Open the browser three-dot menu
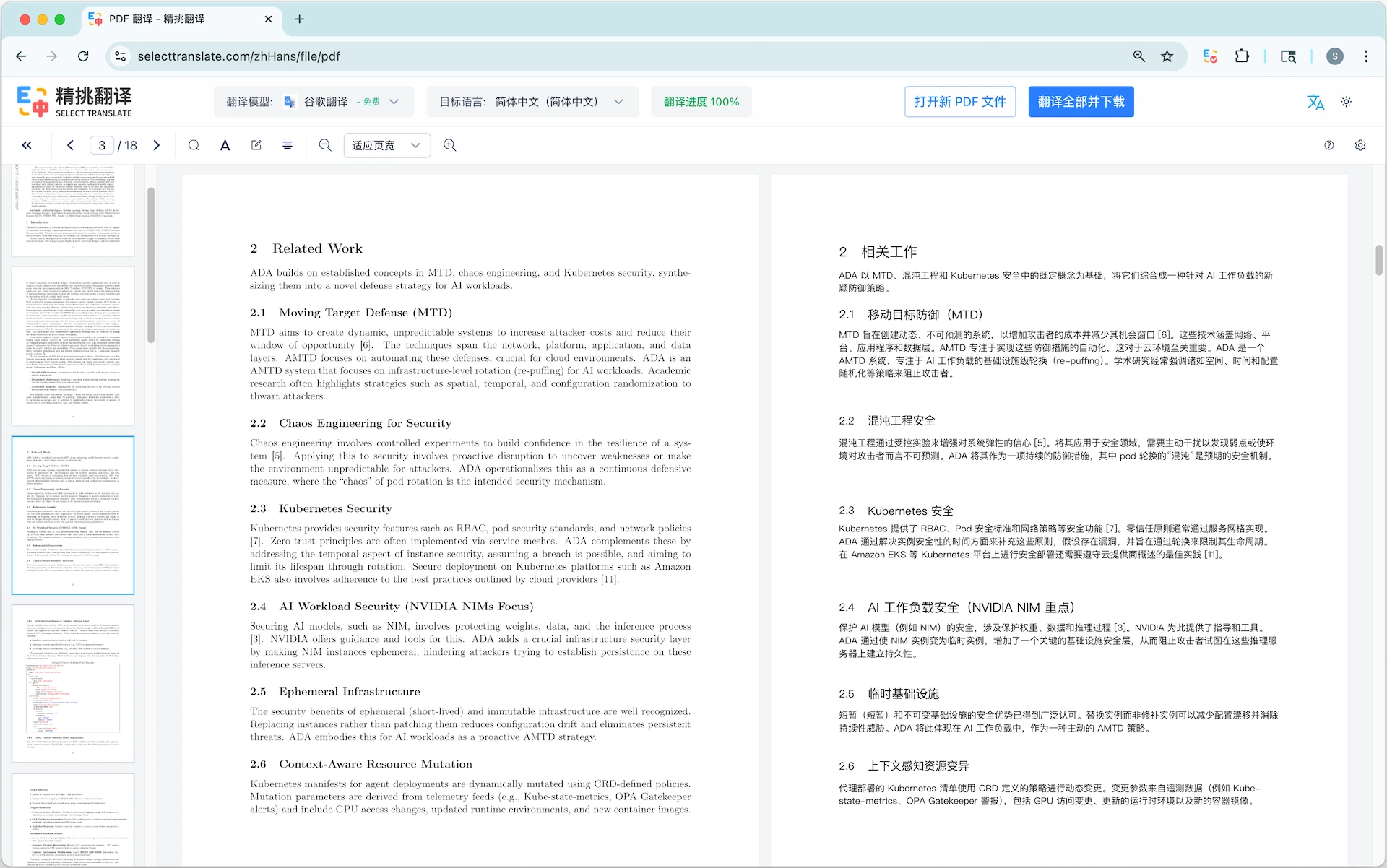Viewport: 1387px width, 868px height. click(x=1366, y=56)
